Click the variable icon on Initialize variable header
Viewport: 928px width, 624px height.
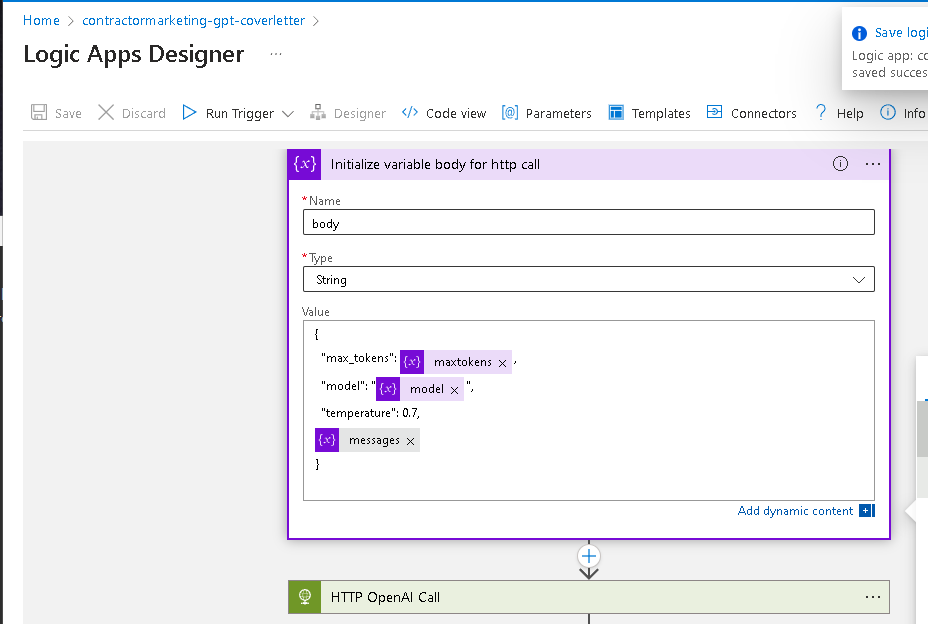(305, 164)
